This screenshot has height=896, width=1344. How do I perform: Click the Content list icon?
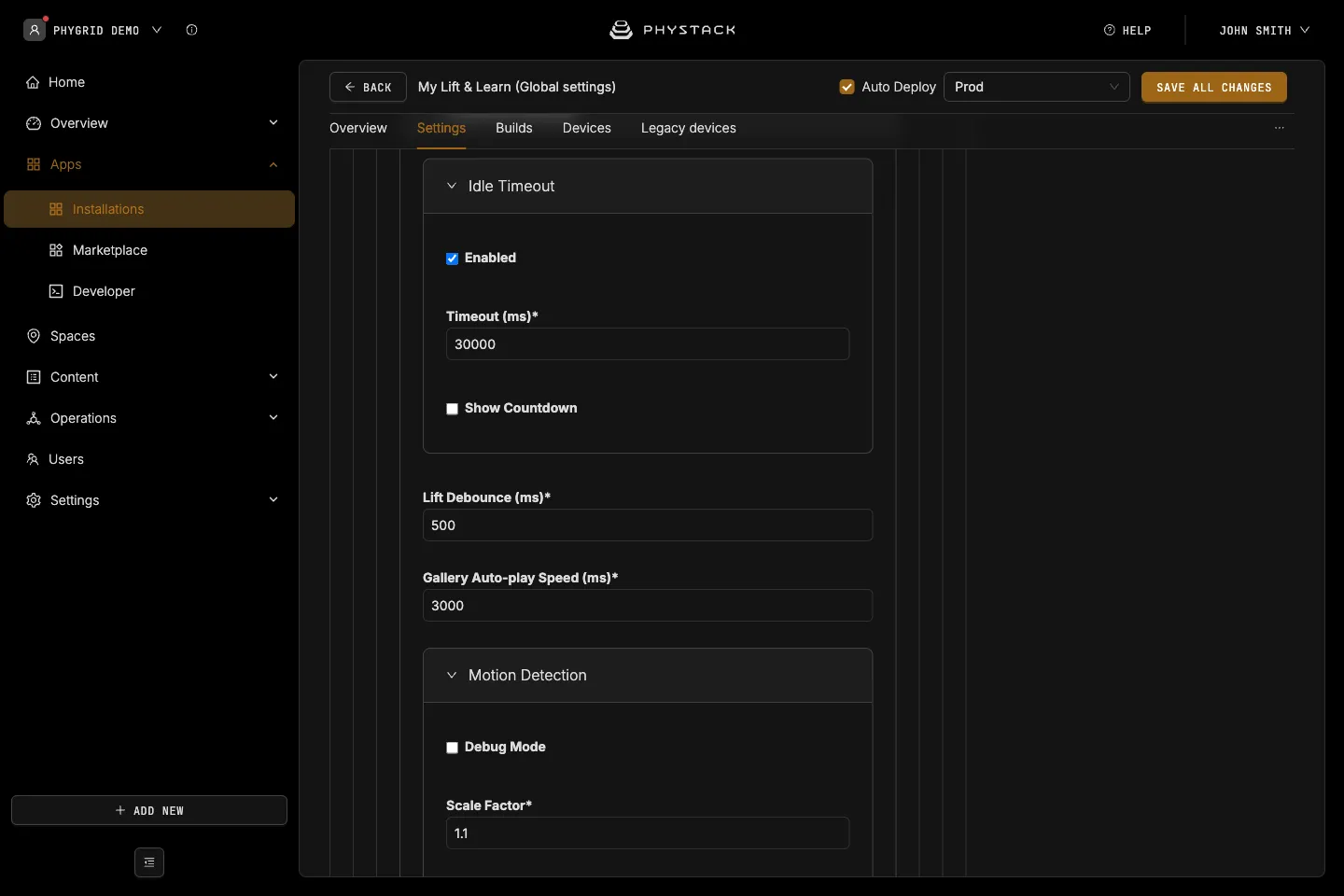coord(34,377)
